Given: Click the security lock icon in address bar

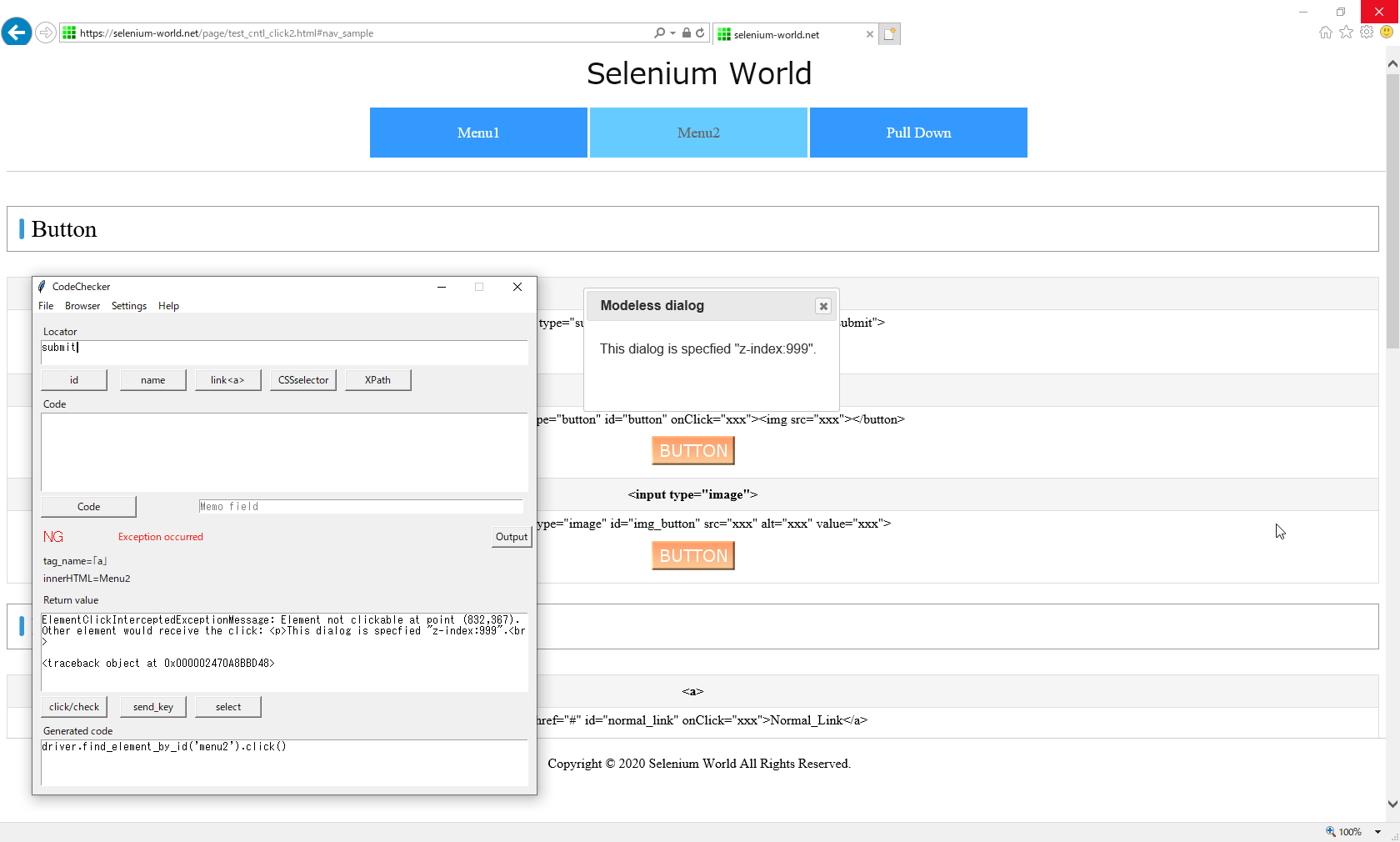Looking at the screenshot, I should [686, 33].
